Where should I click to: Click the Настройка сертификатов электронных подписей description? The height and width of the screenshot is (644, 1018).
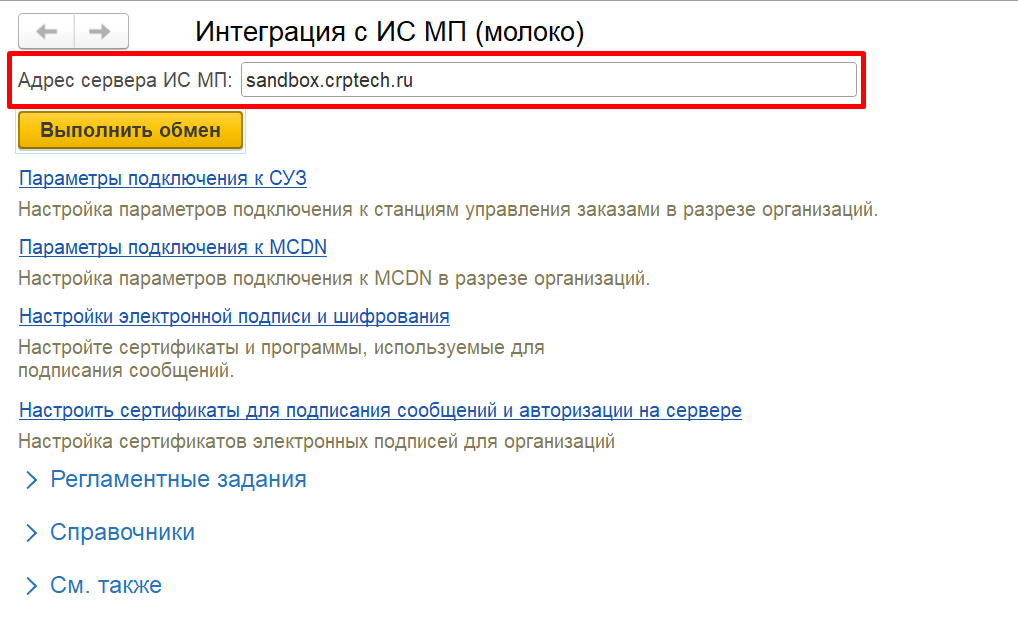(316, 441)
